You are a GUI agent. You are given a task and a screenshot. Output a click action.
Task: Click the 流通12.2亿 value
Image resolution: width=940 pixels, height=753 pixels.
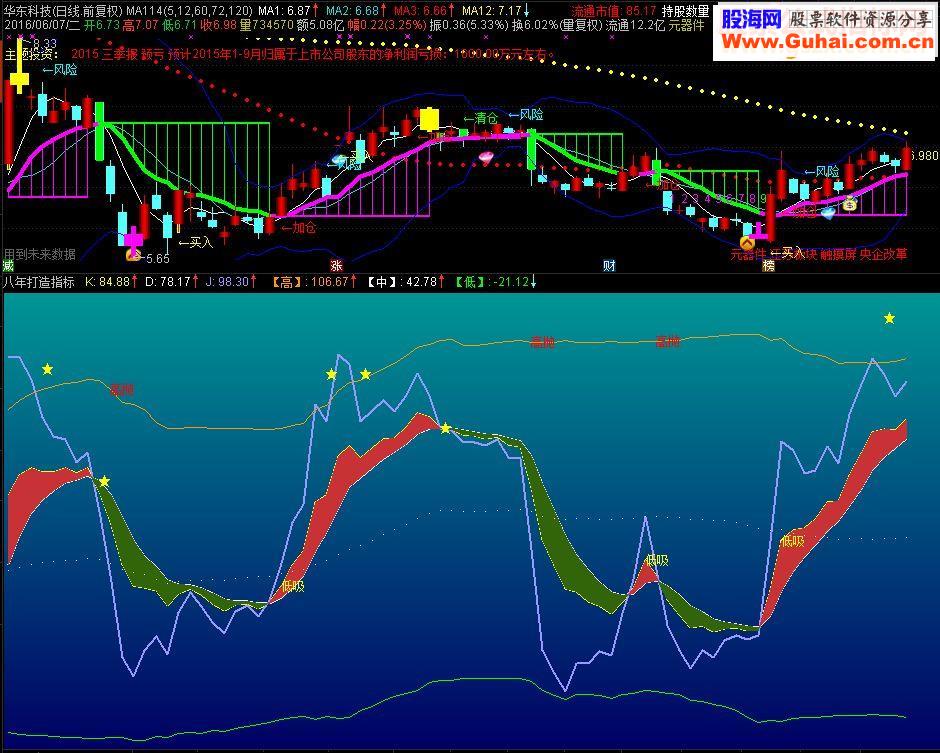[635, 25]
